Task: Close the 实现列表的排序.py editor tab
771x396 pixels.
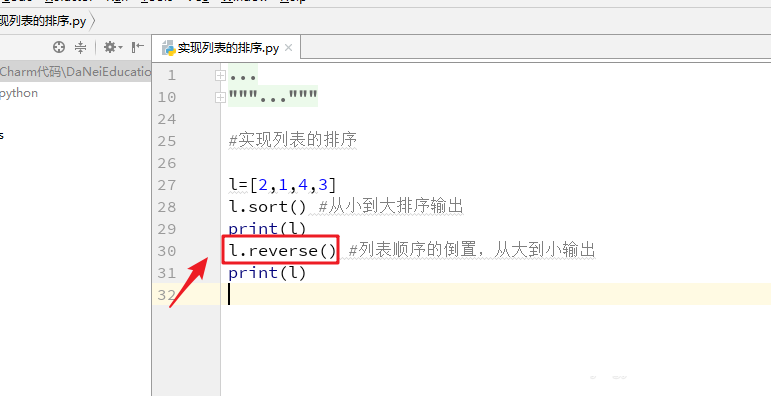Action: tap(289, 48)
